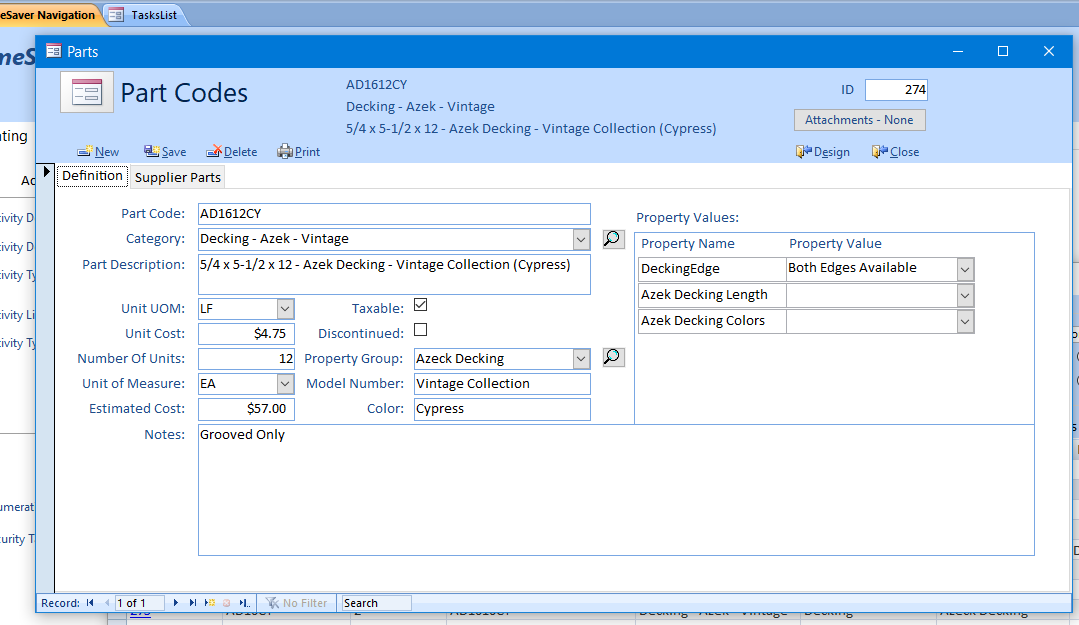
Task: Go to next record in navigator
Action: click(x=176, y=603)
